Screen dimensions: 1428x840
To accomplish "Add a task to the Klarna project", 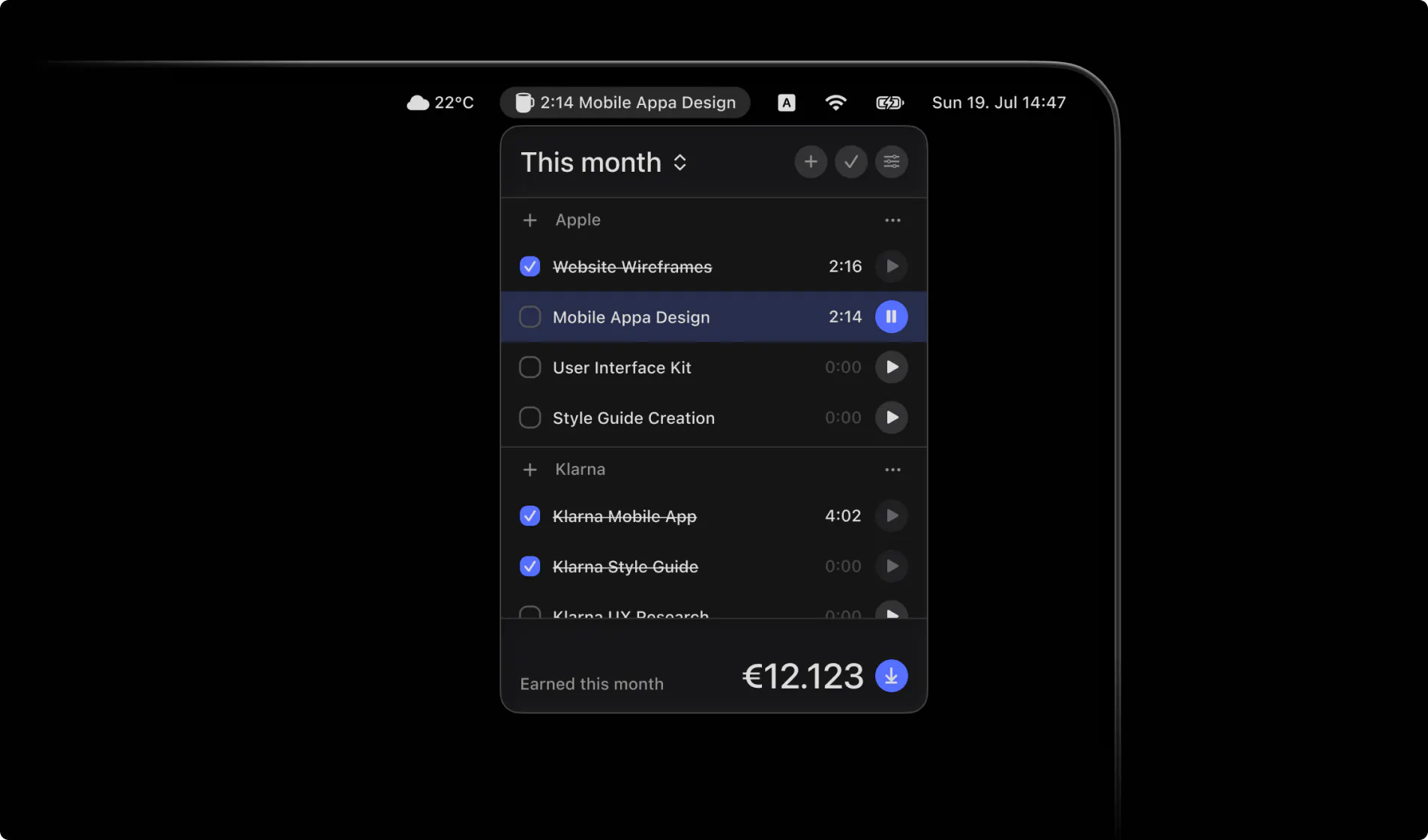I will point(530,469).
